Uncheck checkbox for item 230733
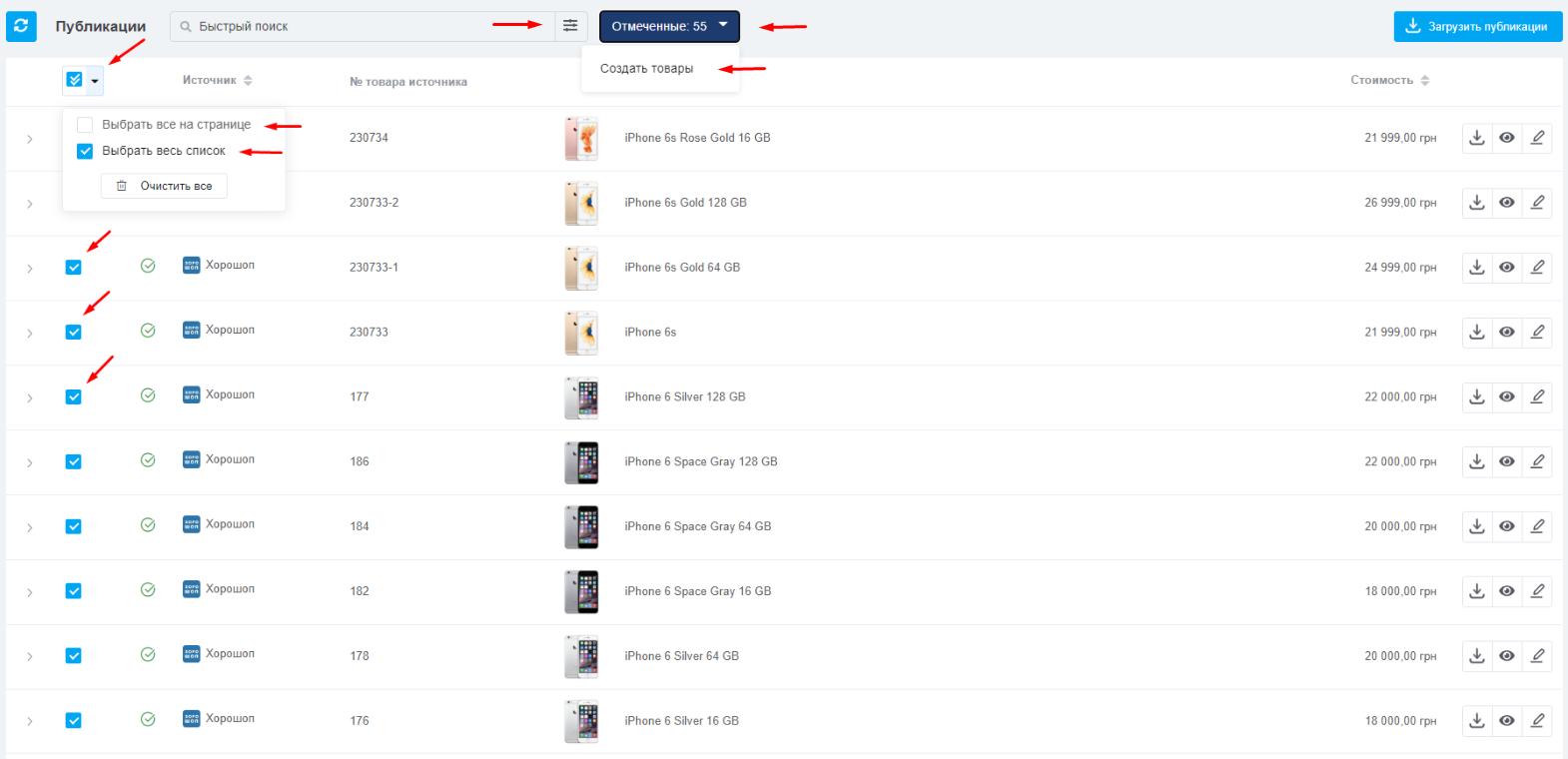 pos(73,333)
